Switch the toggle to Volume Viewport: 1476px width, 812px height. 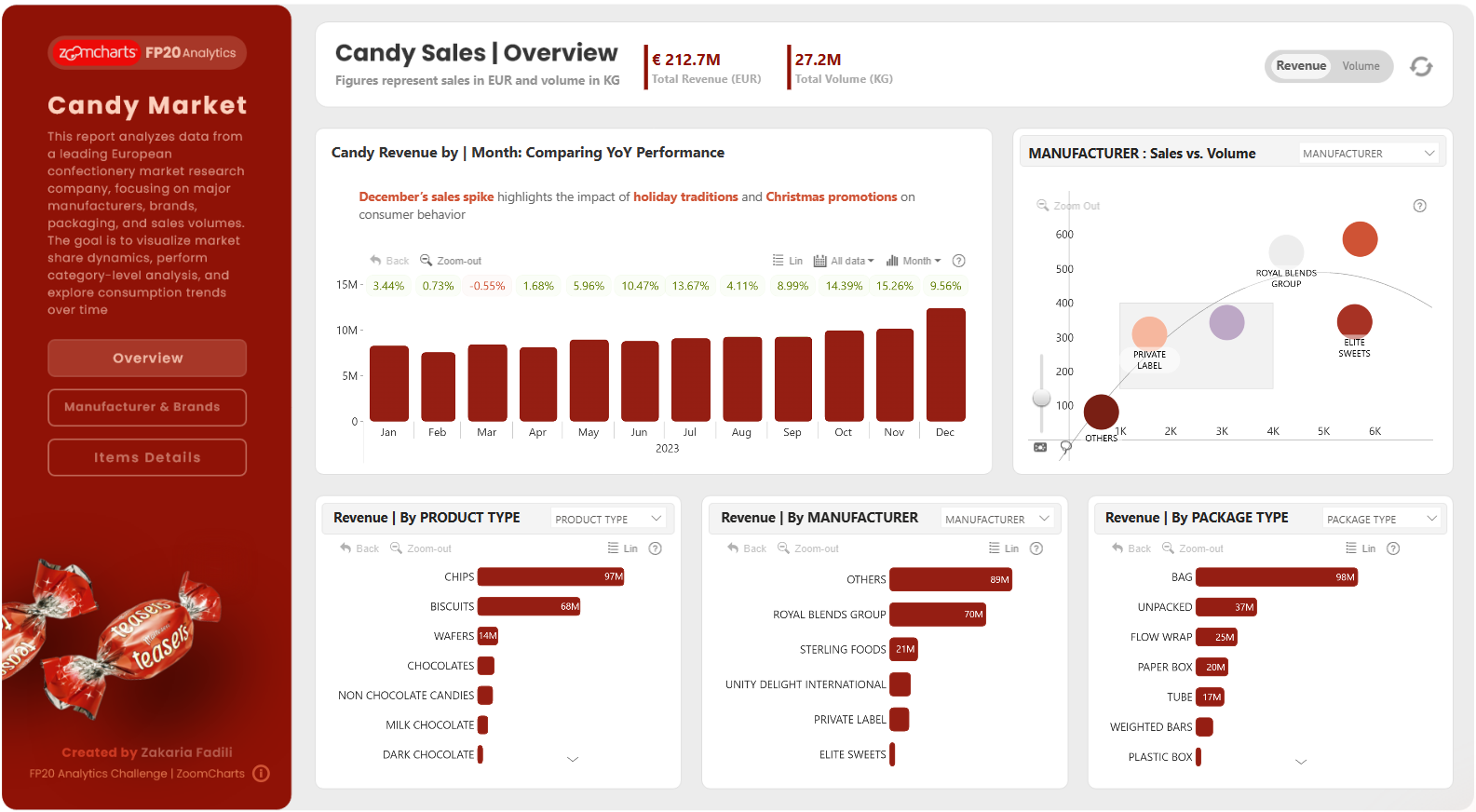pos(1361,66)
